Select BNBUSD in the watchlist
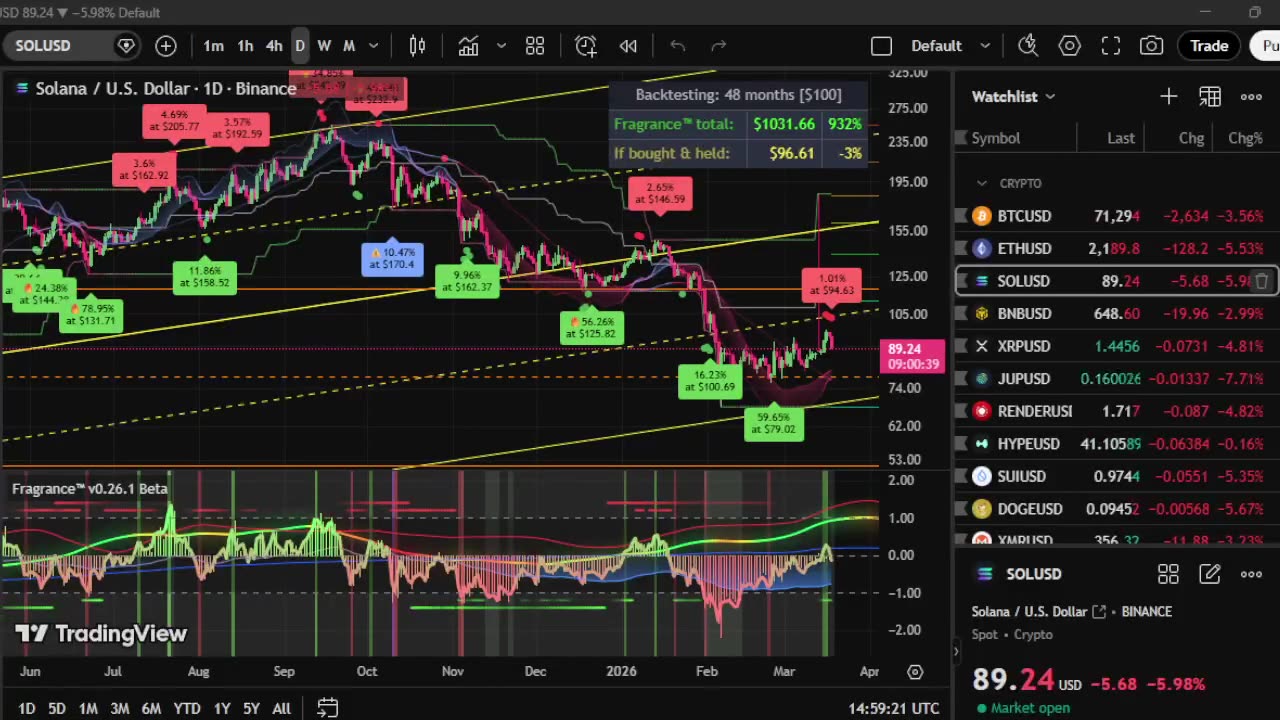 tap(1117, 313)
